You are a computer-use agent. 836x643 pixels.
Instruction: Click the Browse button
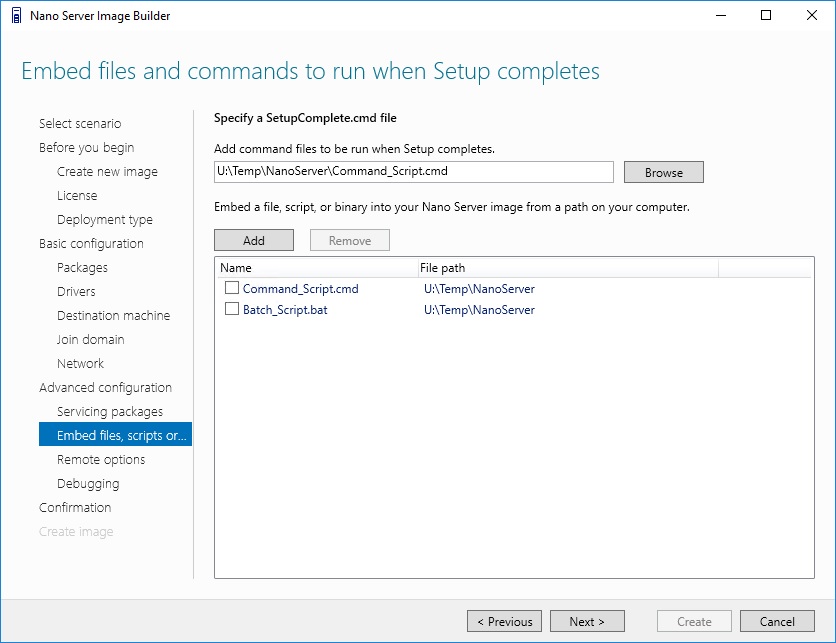[x=664, y=172]
